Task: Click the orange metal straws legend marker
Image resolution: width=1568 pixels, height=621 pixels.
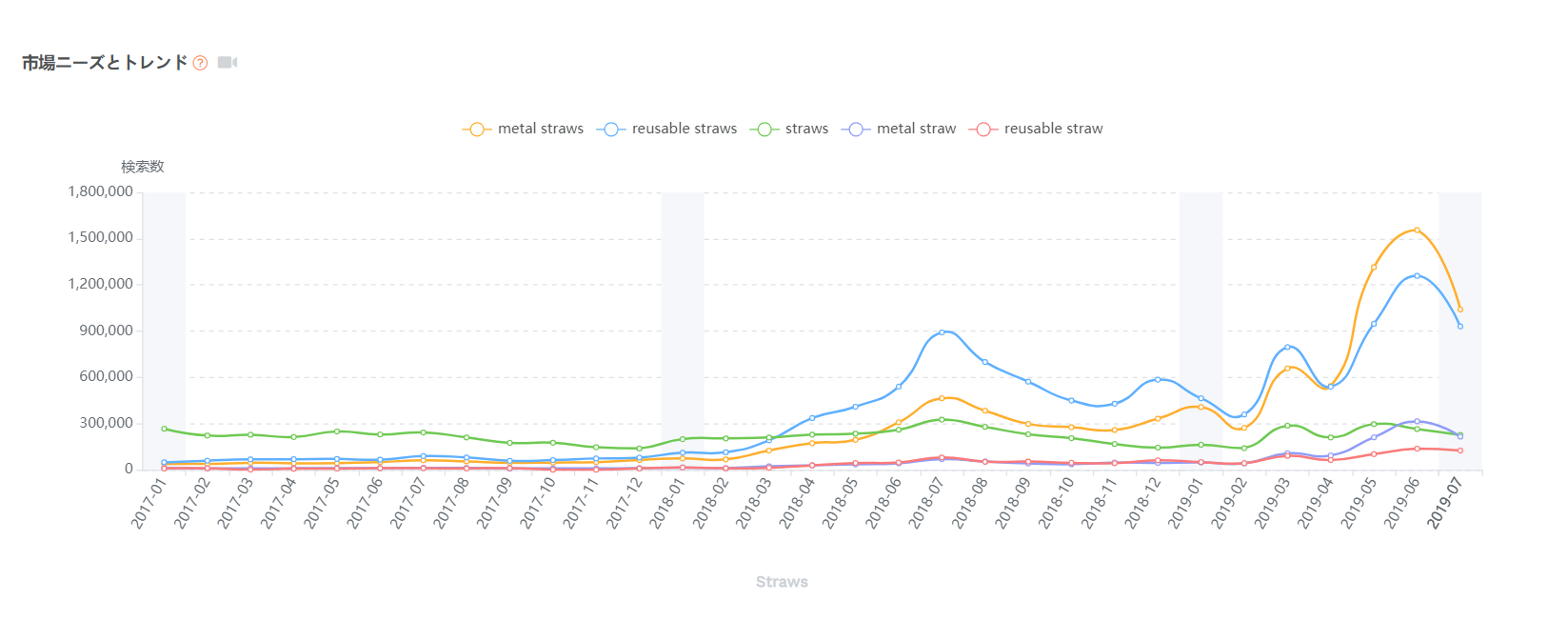Action: [477, 130]
